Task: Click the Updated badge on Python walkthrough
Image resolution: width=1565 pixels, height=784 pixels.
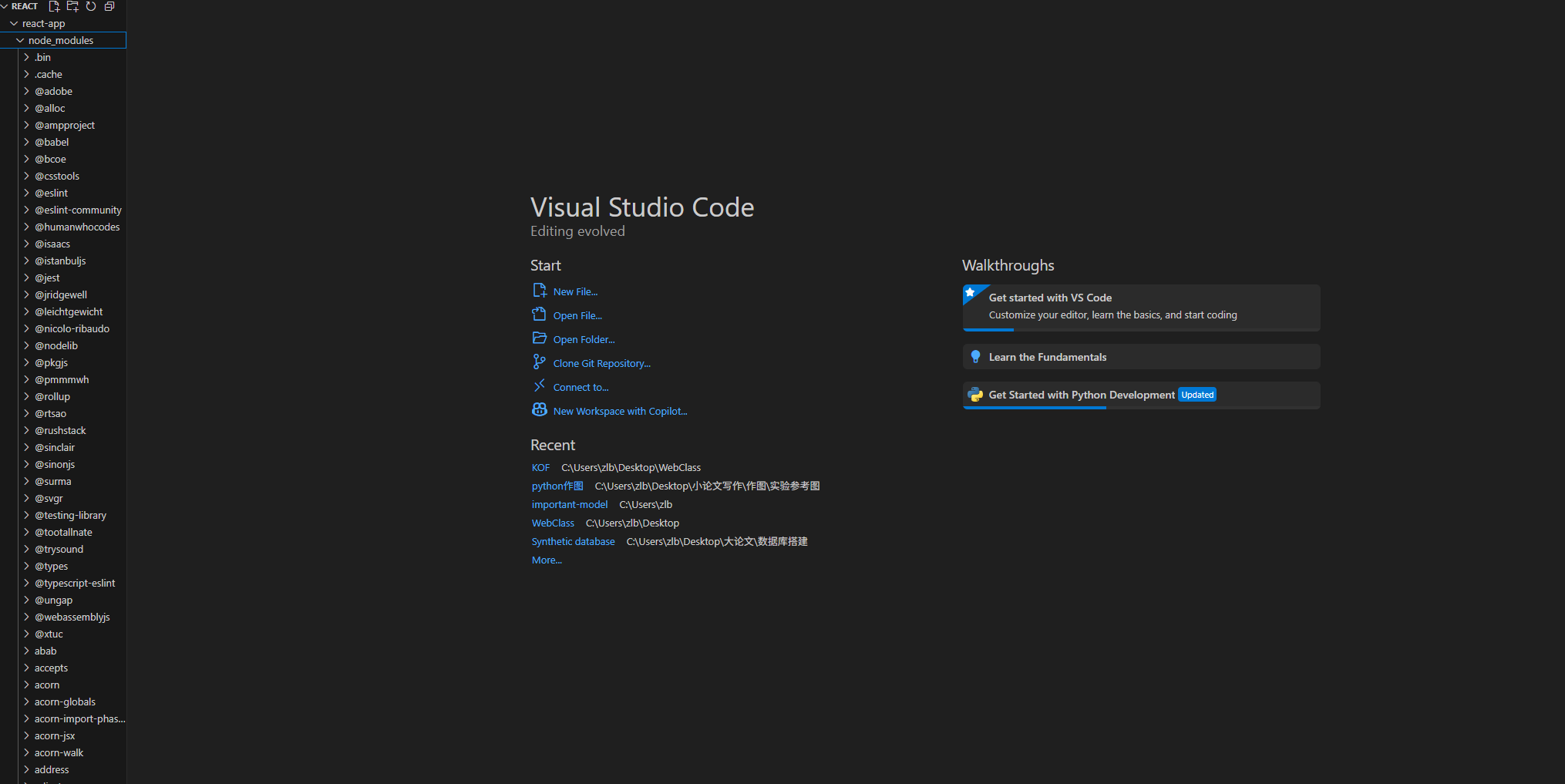Action: tap(1197, 395)
